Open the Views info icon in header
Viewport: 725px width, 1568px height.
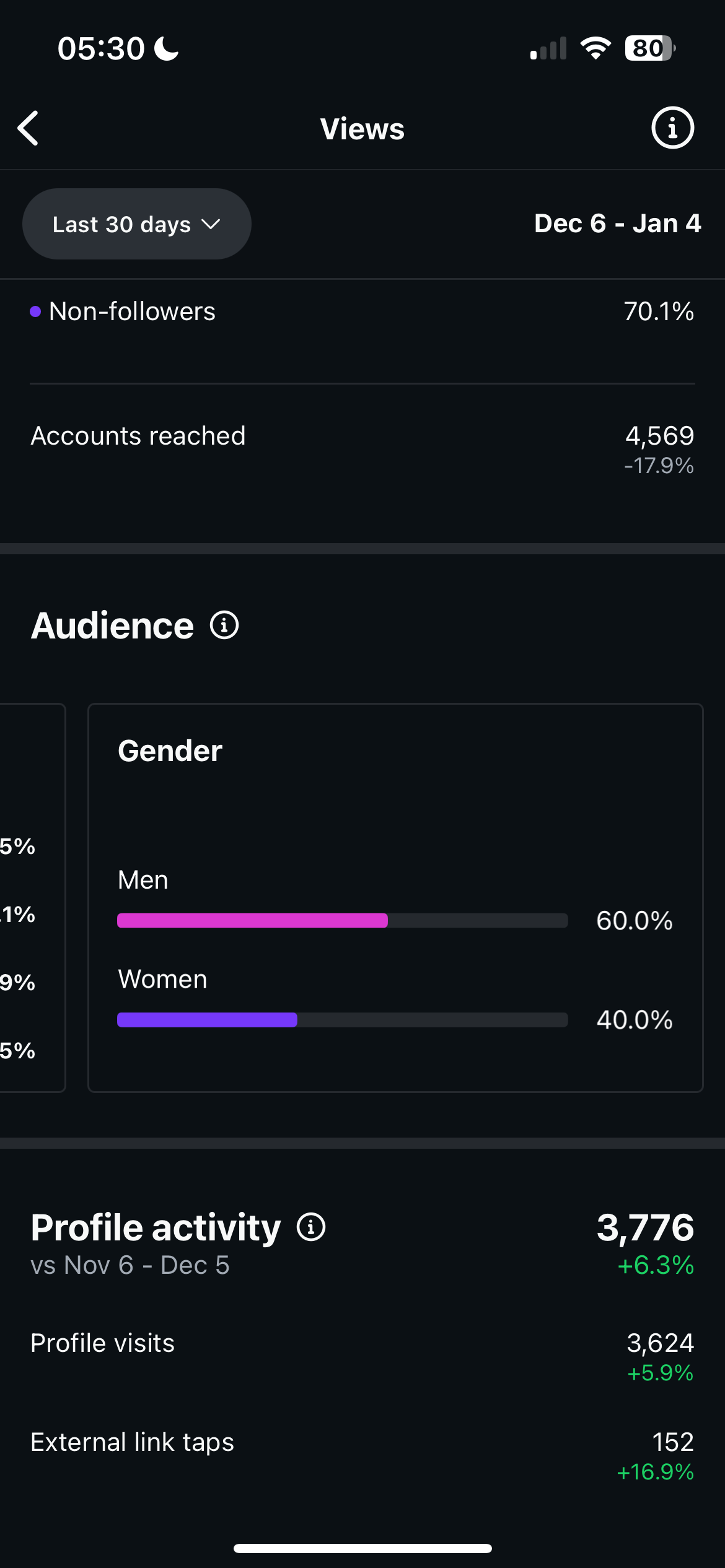click(672, 128)
